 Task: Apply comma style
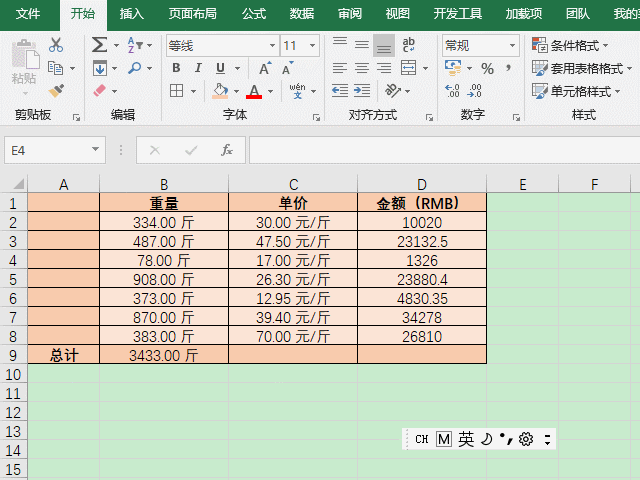pos(509,68)
